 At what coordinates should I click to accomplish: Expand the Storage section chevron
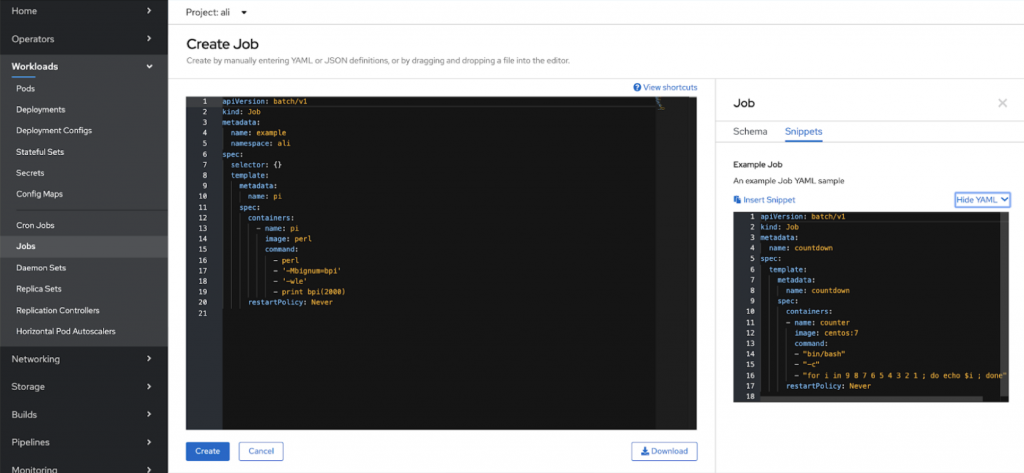coord(149,387)
